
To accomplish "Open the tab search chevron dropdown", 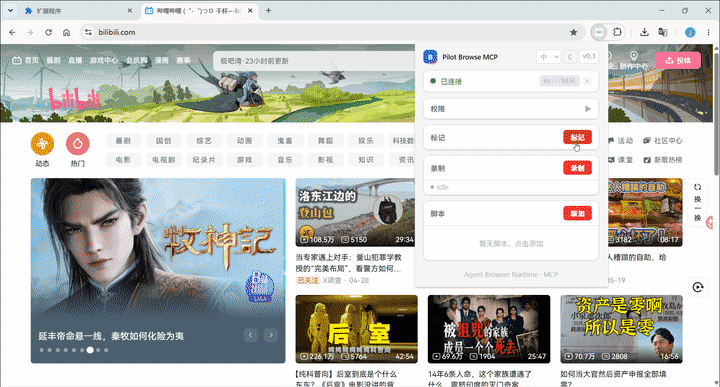I will click(10, 11).
